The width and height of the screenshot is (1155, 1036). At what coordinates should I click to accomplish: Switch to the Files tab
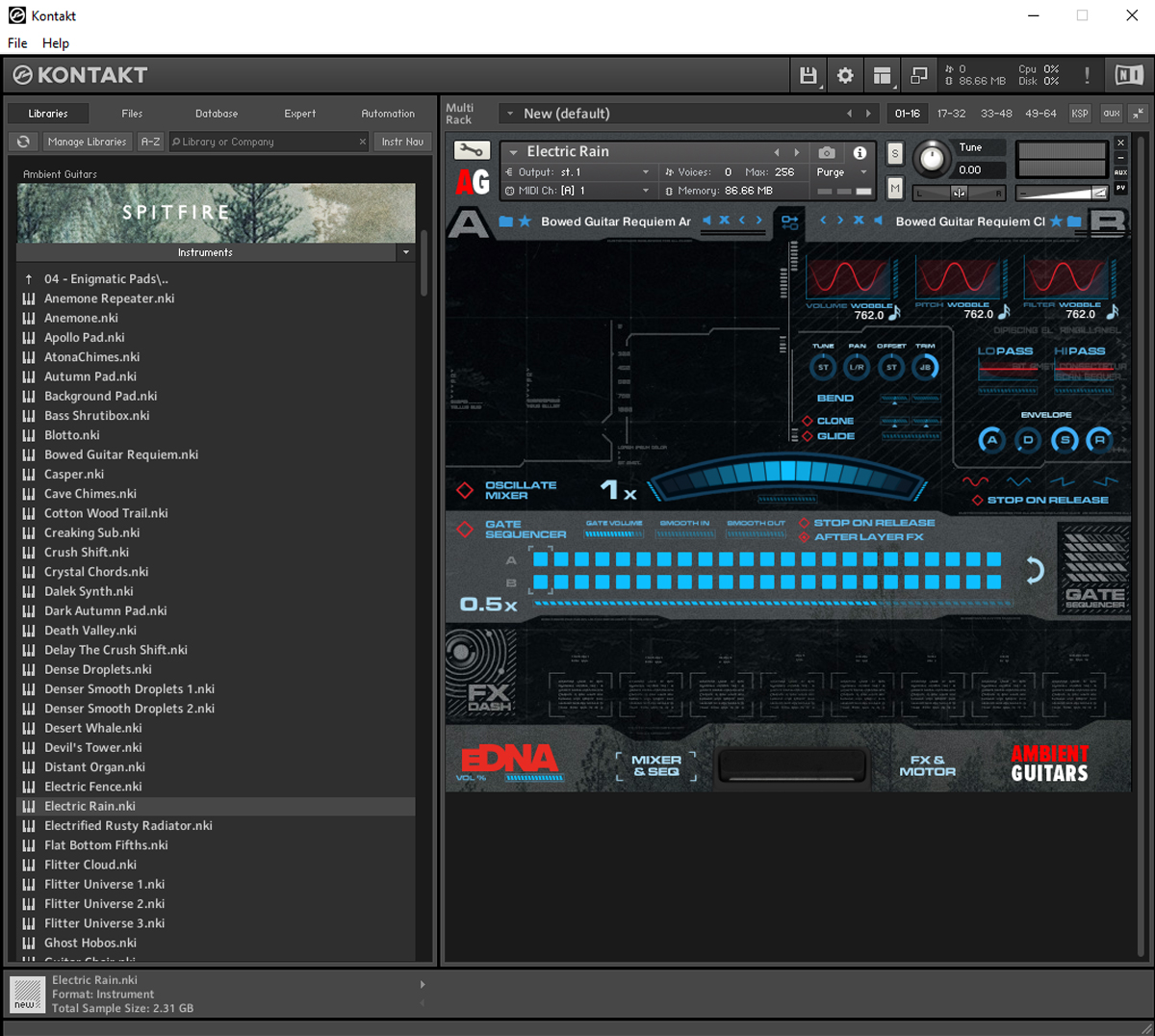point(132,114)
